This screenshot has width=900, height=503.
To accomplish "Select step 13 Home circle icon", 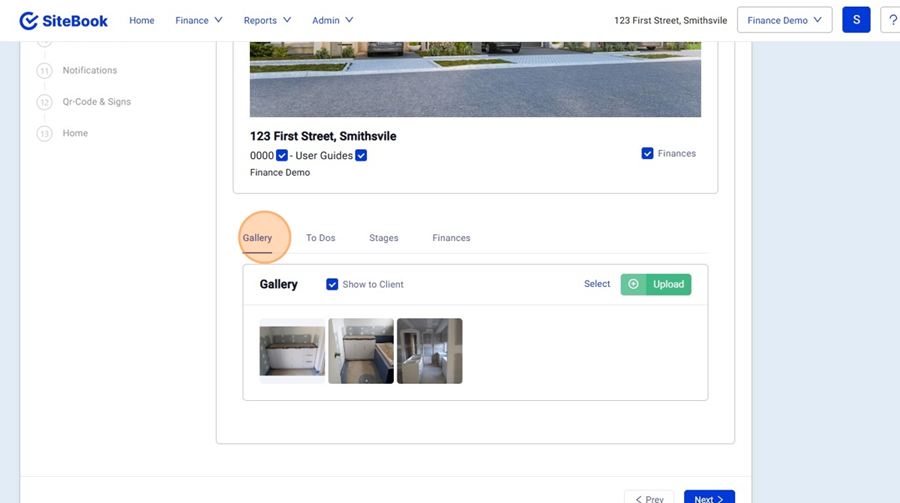I will pos(44,133).
